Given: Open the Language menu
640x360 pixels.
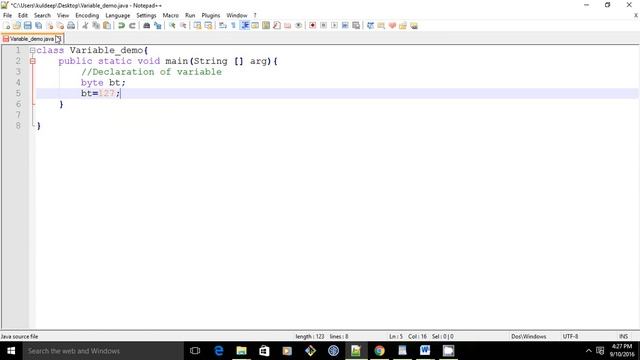Looking at the screenshot, I should pyautogui.click(x=118, y=15).
